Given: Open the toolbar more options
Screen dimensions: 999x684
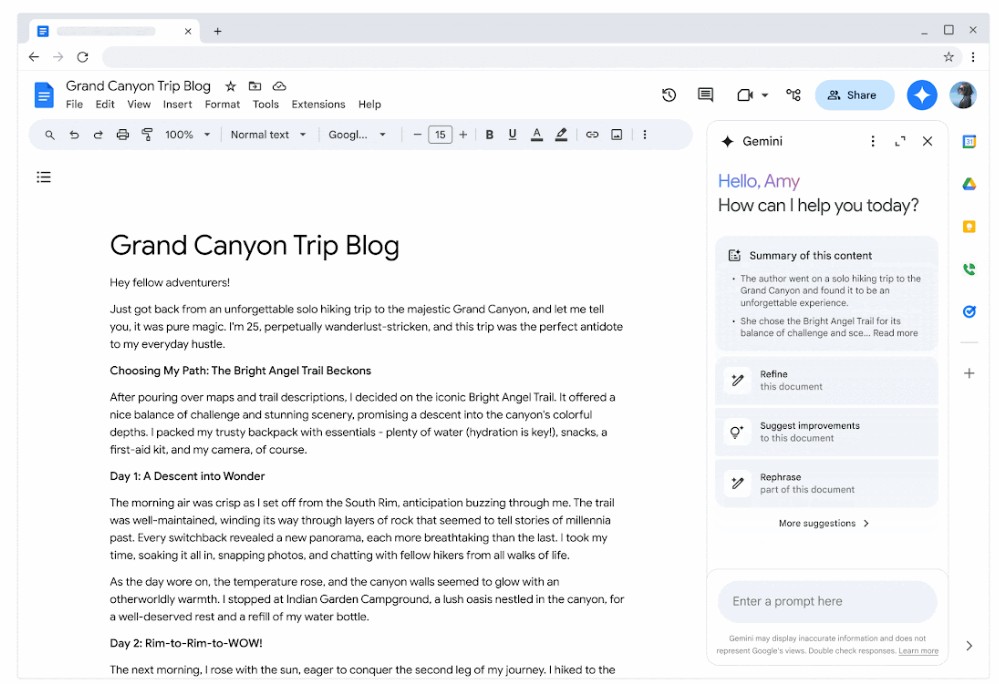Looking at the screenshot, I should click(645, 135).
